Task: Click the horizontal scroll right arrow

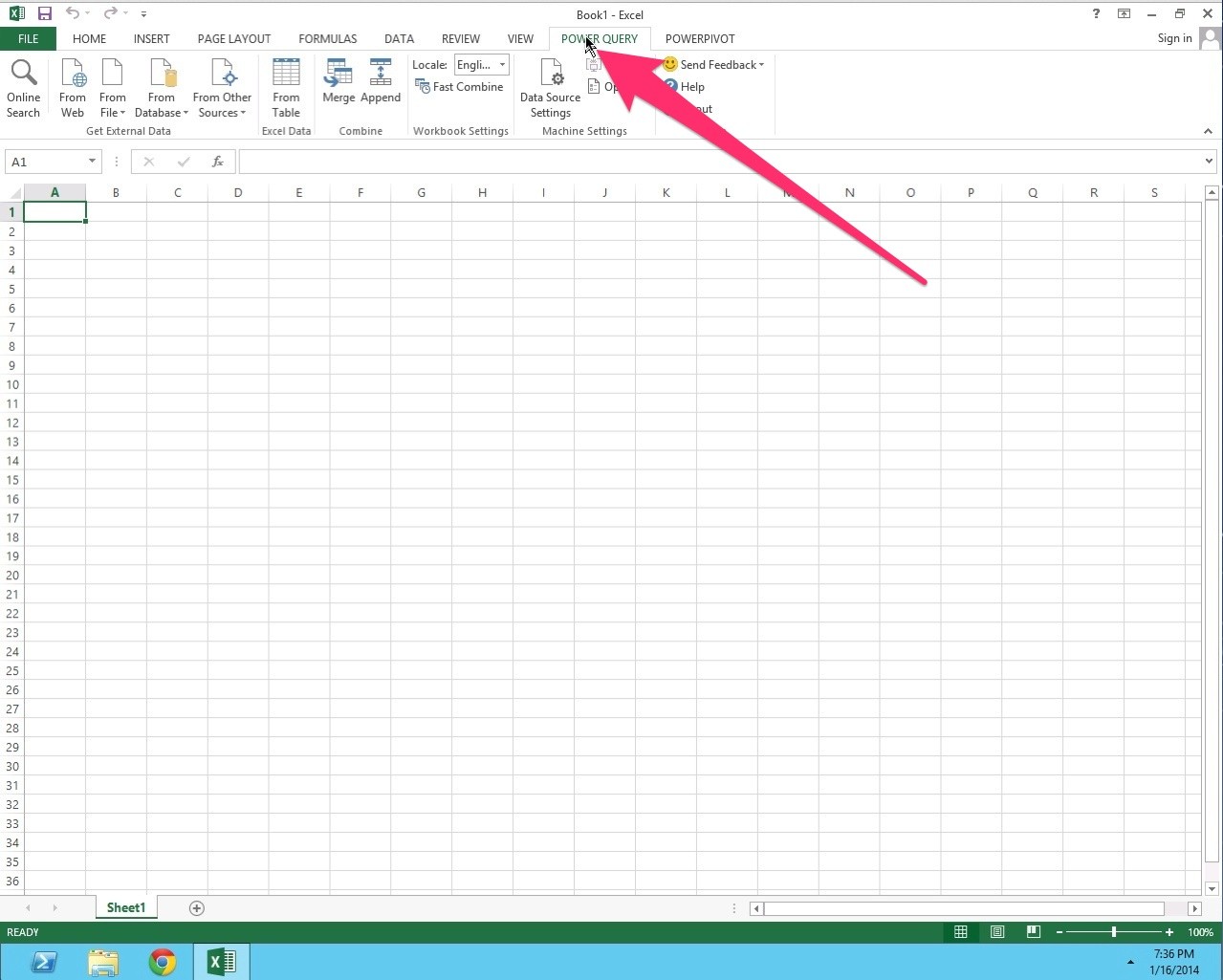Action: tap(1194, 908)
